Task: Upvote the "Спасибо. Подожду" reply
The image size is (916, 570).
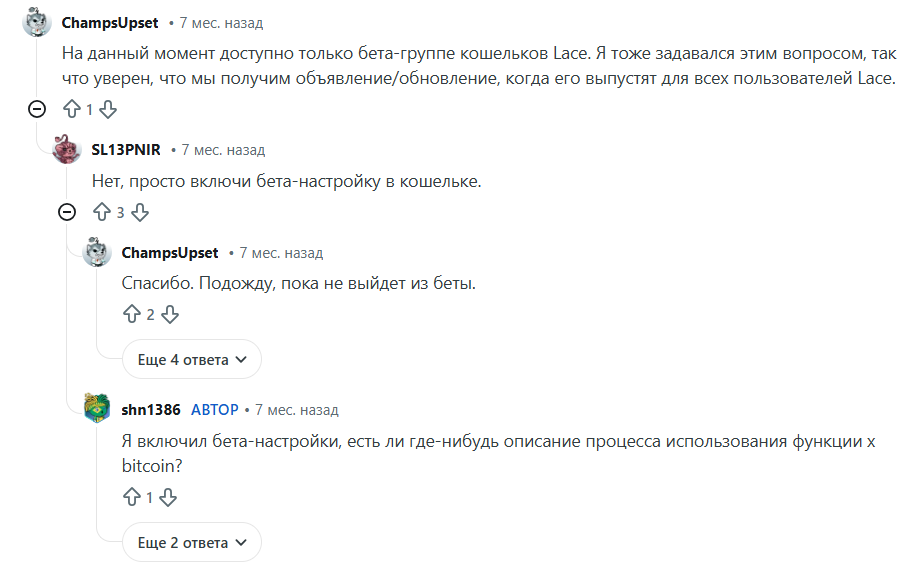Action: click(132, 315)
